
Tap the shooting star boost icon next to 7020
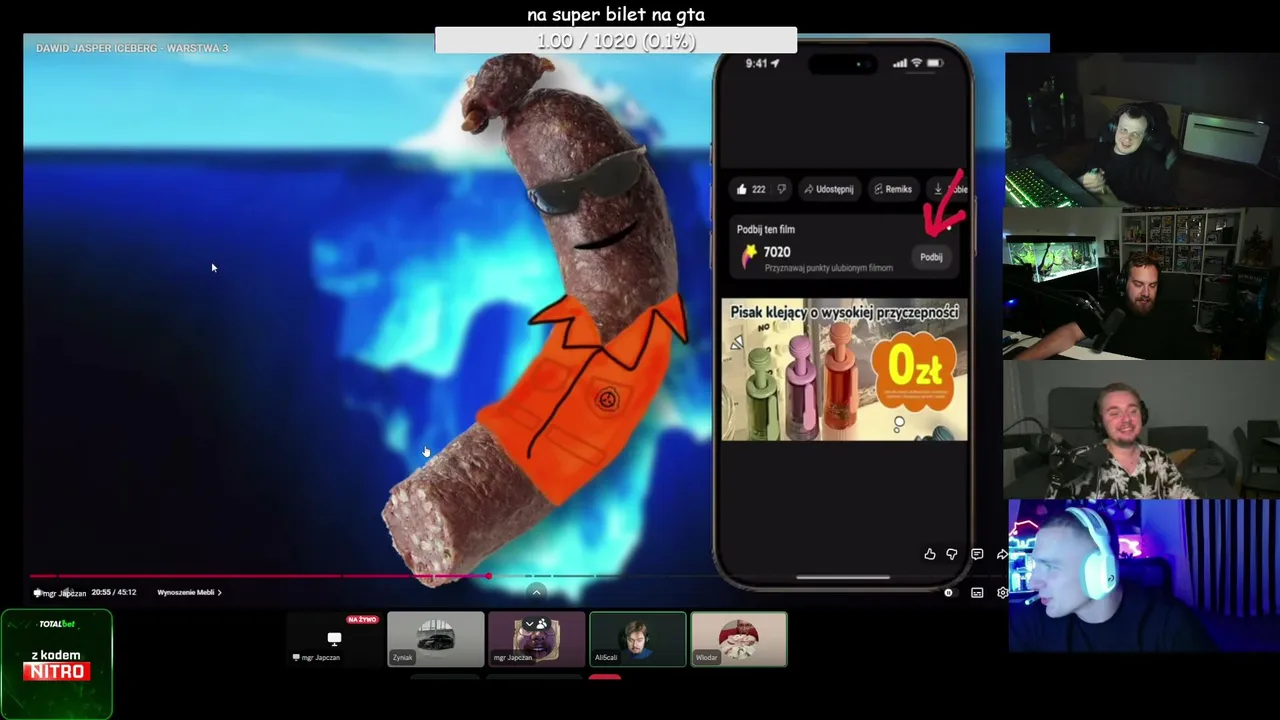(749, 257)
